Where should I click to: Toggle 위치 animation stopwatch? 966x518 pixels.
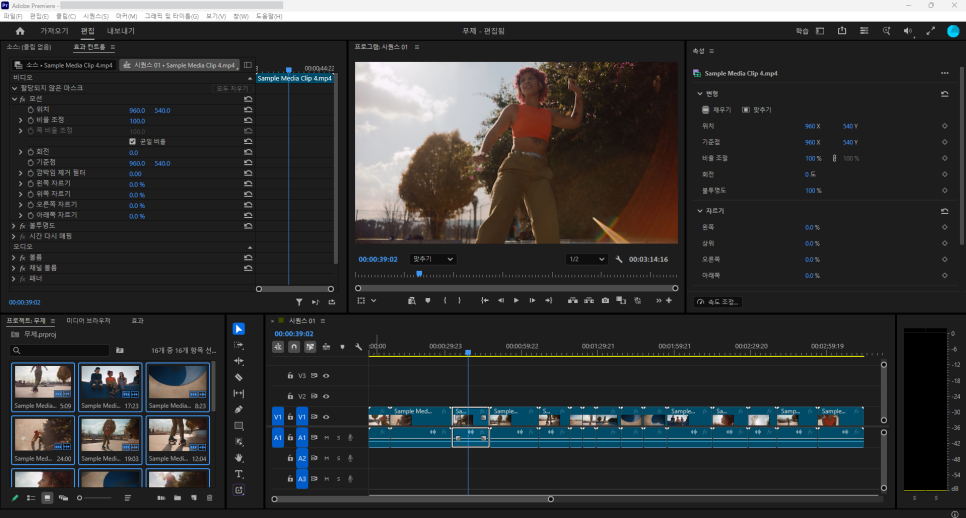pyautogui.click(x=30, y=110)
